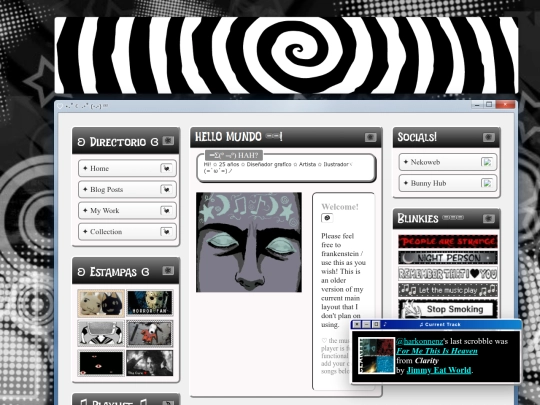Close the Current Track popup window
540x405 pixels.
click(357, 324)
